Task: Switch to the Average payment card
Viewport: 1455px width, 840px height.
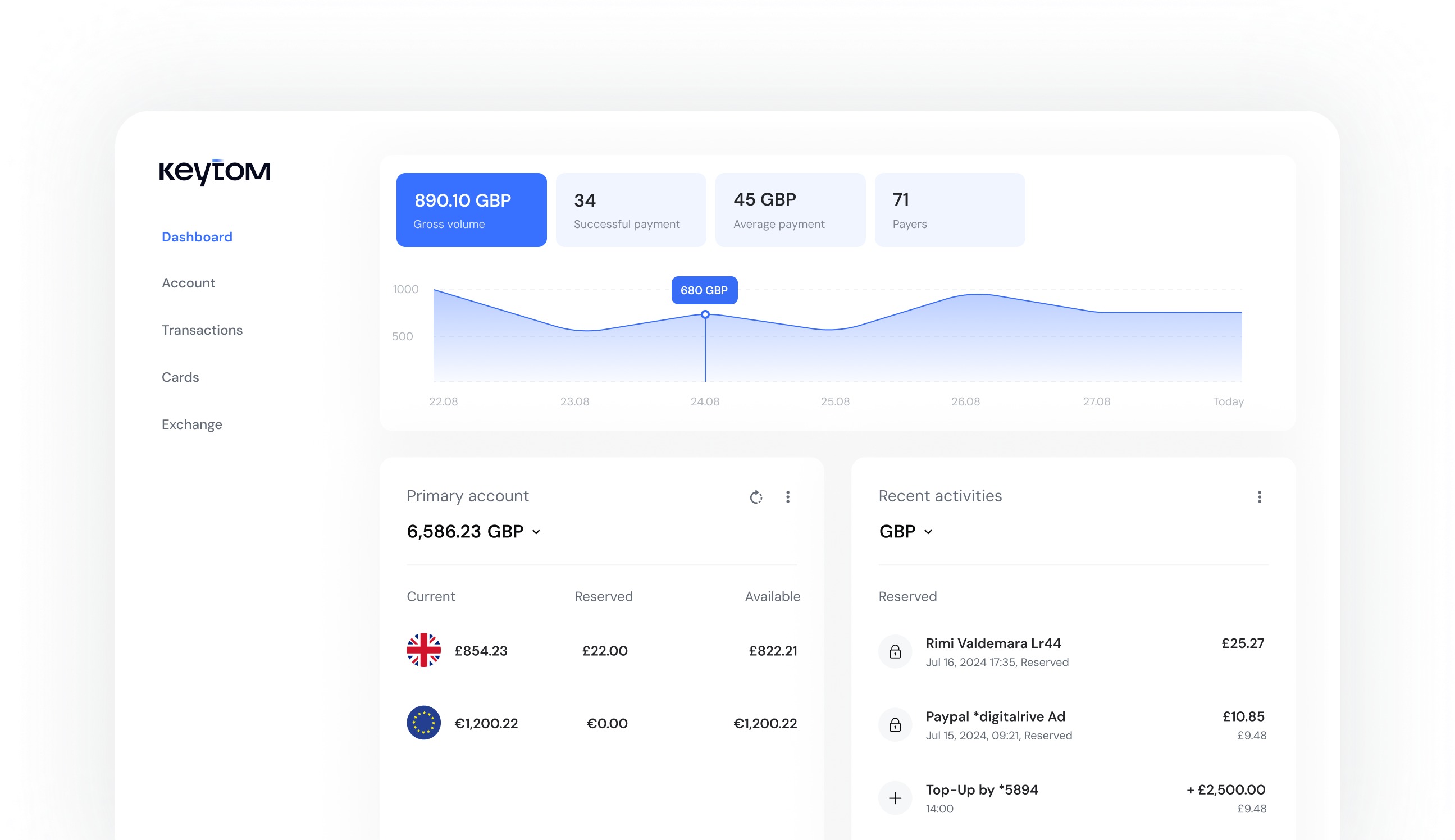Action: click(x=790, y=210)
